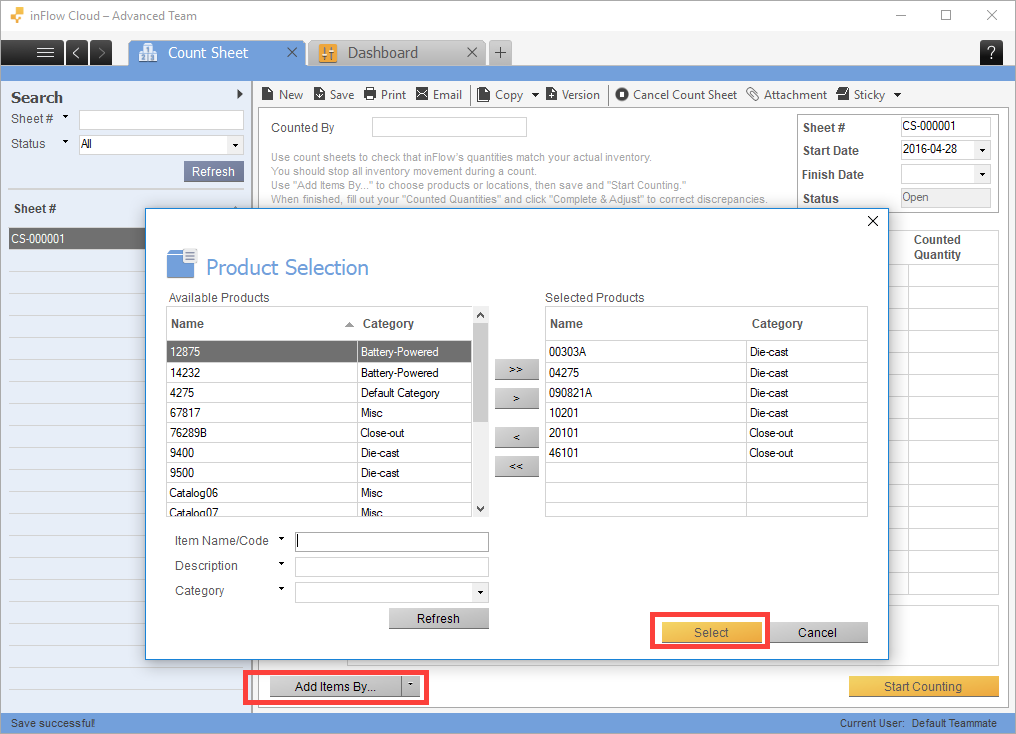
Task: Add a new tab with plus button
Action: (x=500, y=52)
